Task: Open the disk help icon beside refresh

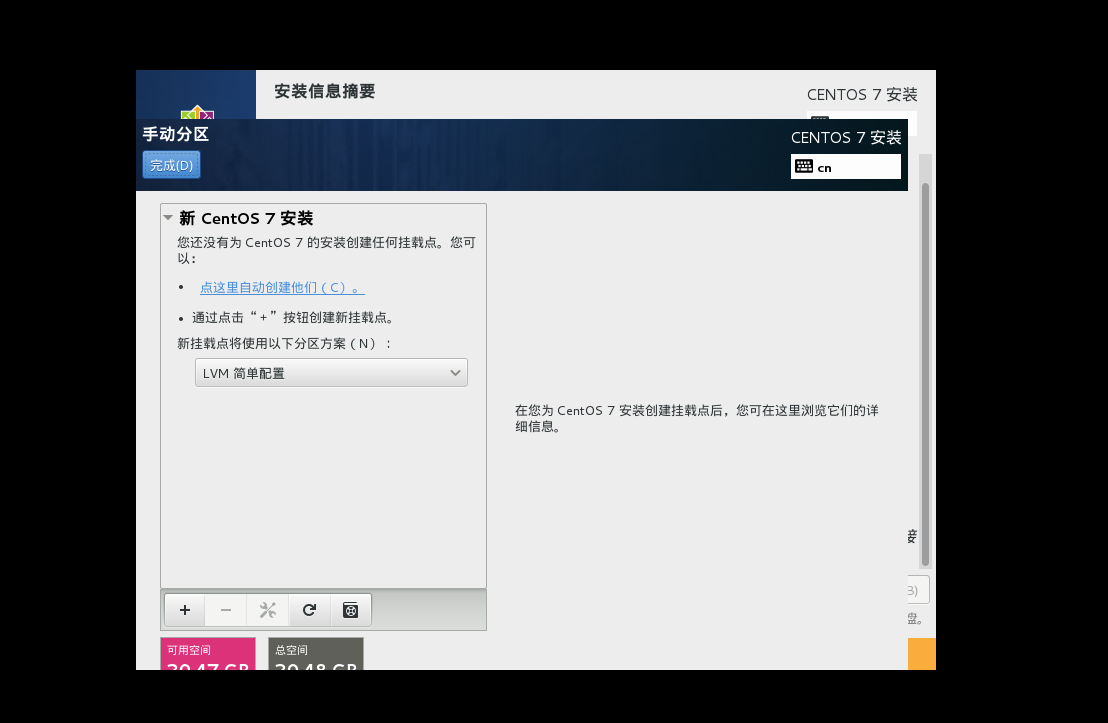Action: (x=350, y=610)
